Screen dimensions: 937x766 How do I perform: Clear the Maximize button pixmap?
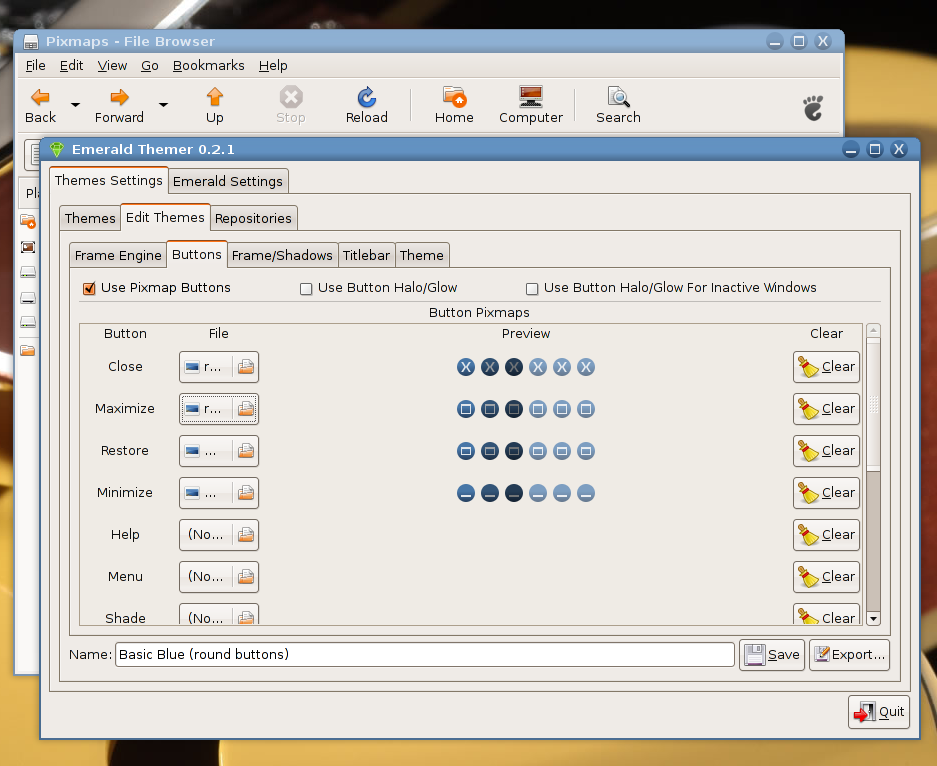[x=826, y=409]
